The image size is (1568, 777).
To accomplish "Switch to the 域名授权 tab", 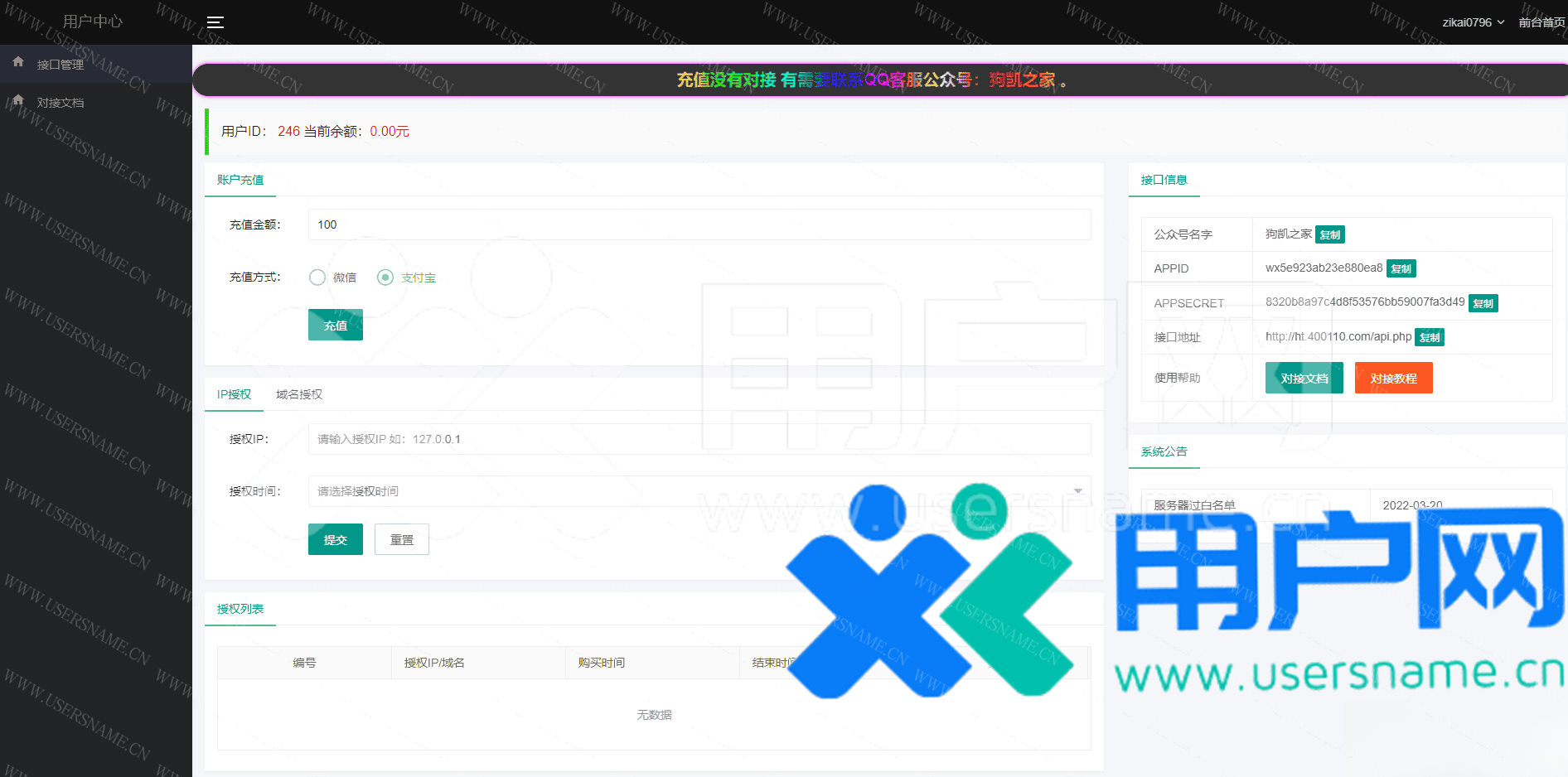I will pos(299,395).
